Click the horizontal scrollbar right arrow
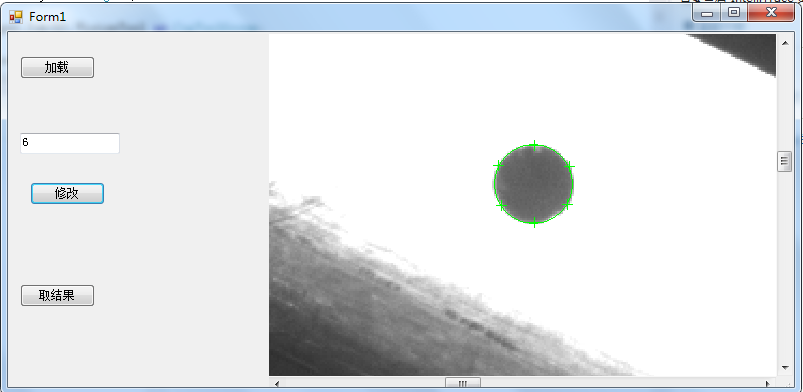 768,383
